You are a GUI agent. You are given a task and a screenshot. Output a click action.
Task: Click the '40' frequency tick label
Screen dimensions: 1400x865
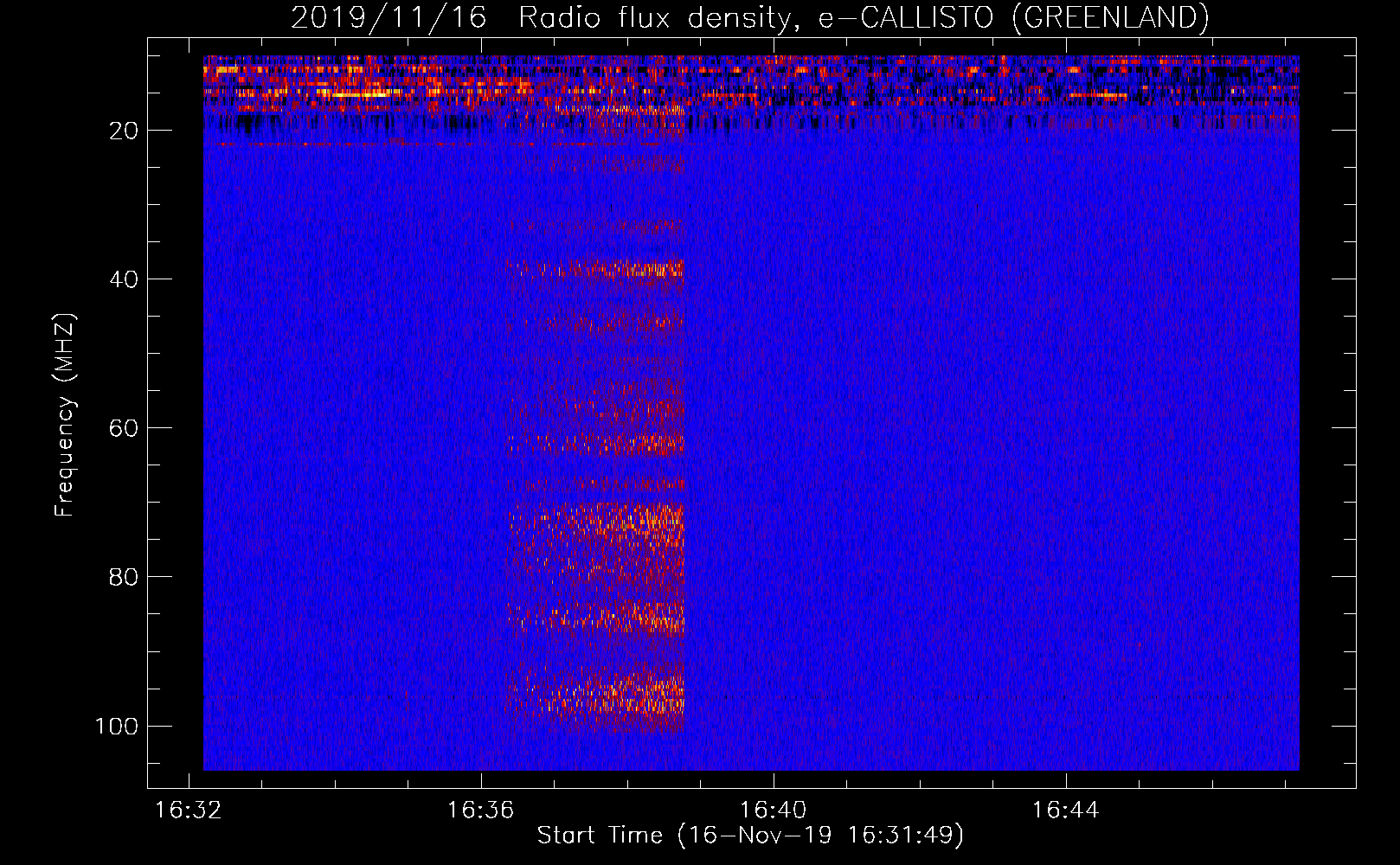(124, 279)
